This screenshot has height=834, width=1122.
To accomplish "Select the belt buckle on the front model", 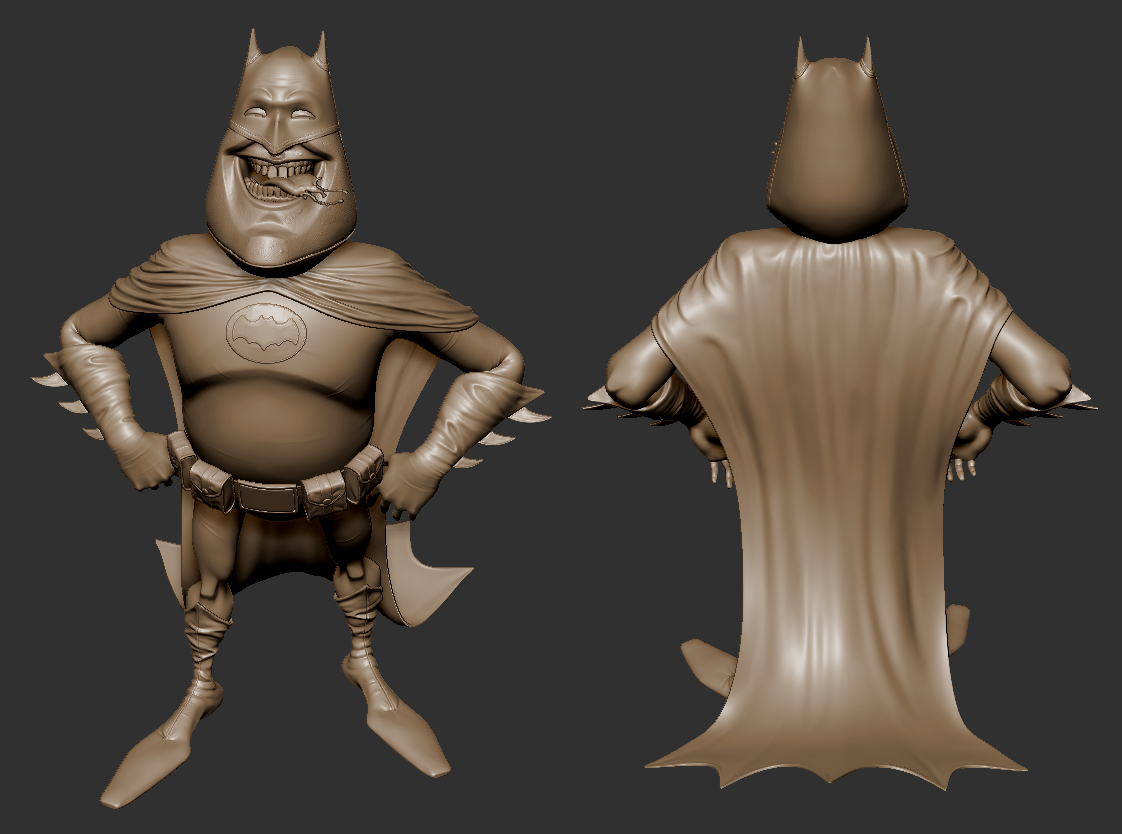I will tap(268, 496).
